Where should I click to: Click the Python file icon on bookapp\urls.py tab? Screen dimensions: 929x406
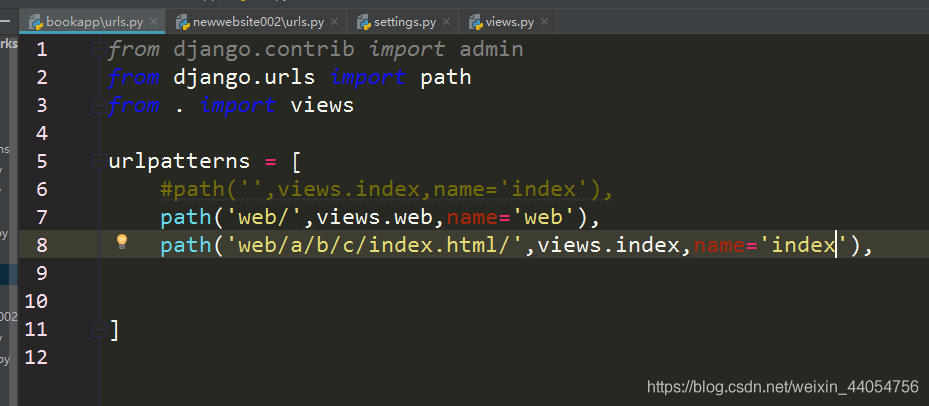pos(36,23)
